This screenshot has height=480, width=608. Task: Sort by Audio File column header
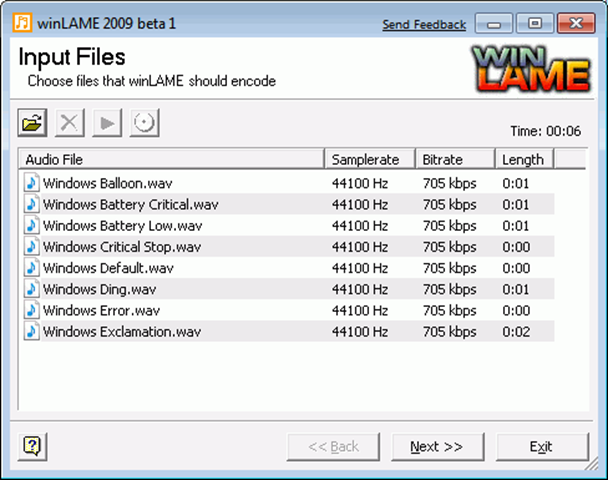pyautogui.click(x=171, y=159)
